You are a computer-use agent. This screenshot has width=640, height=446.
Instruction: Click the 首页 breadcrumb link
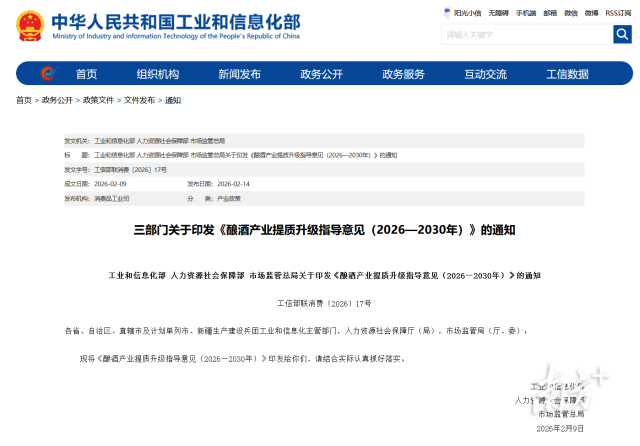pyautogui.click(x=24, y=100)
